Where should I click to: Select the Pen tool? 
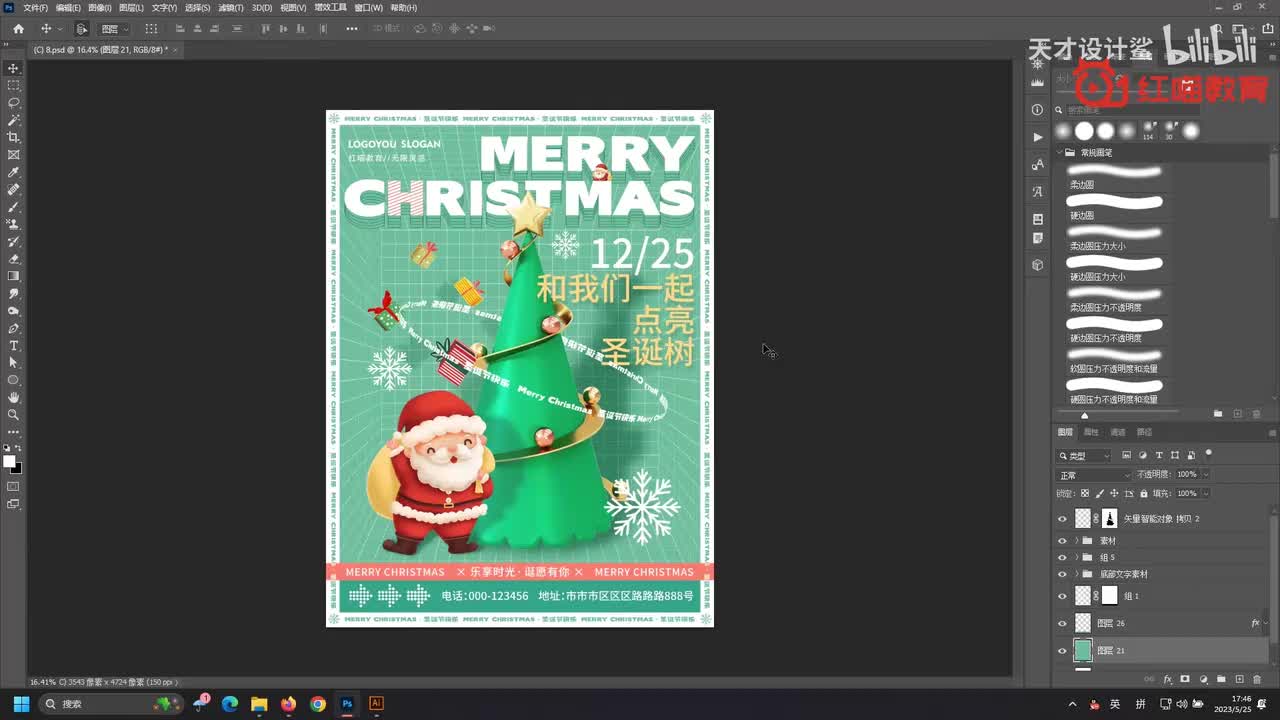pyautogui.click(x=14, y=328)
